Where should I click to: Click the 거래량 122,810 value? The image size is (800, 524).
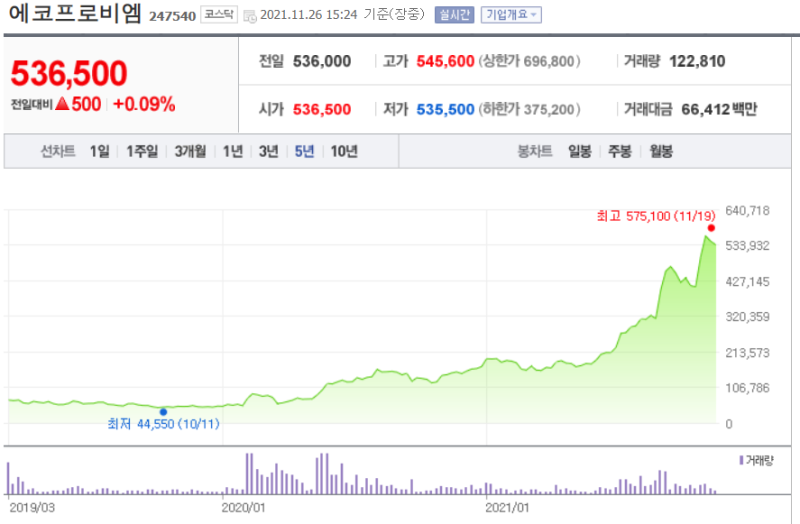pyautogui.click(x=697, y=61)
